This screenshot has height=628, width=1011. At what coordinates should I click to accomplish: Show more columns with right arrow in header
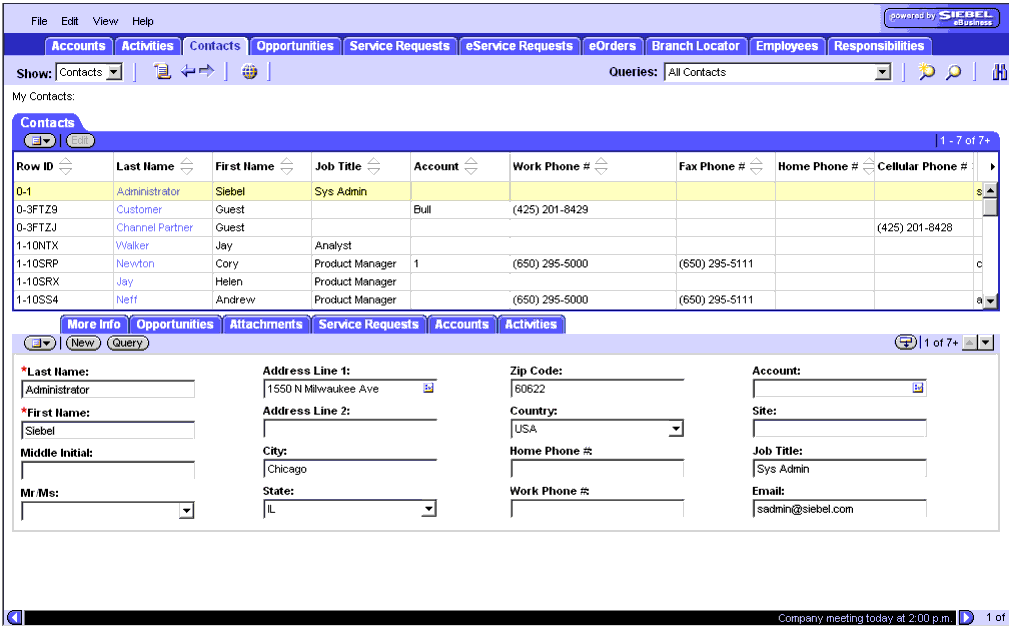[x=992, y=166]
